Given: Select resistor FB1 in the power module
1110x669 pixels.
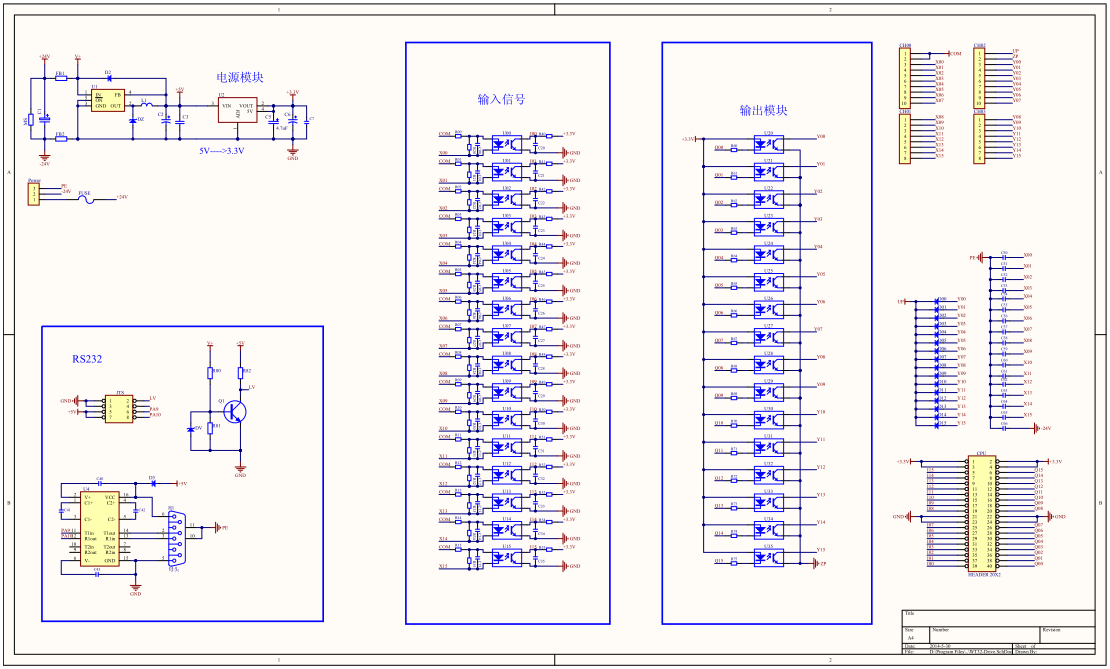Looking at the screenshot, I should pos(61,79).
